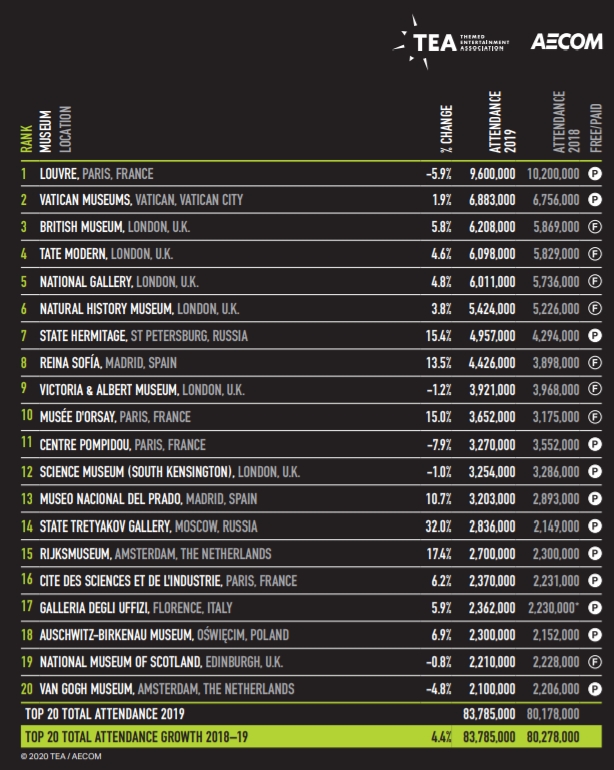Click National Museum of Scotland's free badge
Viewport: 614px width, 770px height.
pyautogui.click(x=595, y=662)
